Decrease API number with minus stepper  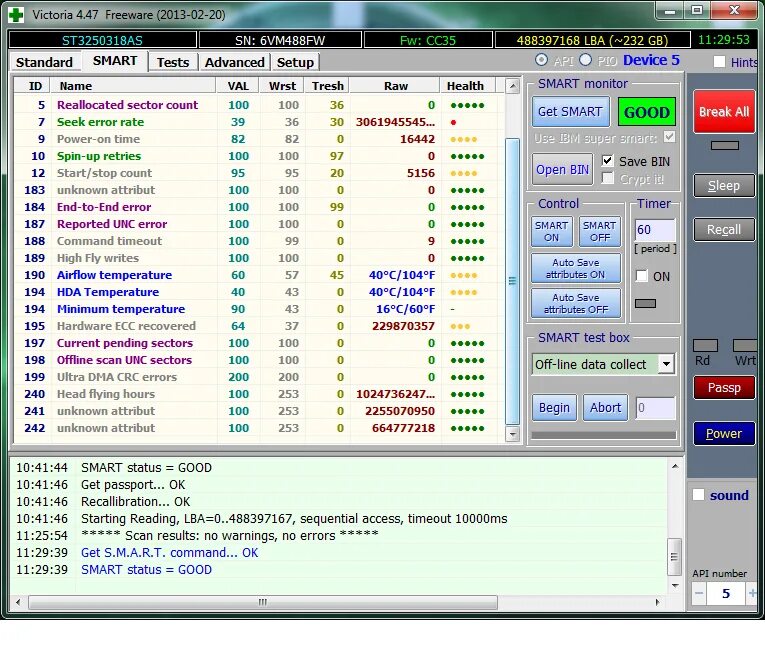point(699,593)
